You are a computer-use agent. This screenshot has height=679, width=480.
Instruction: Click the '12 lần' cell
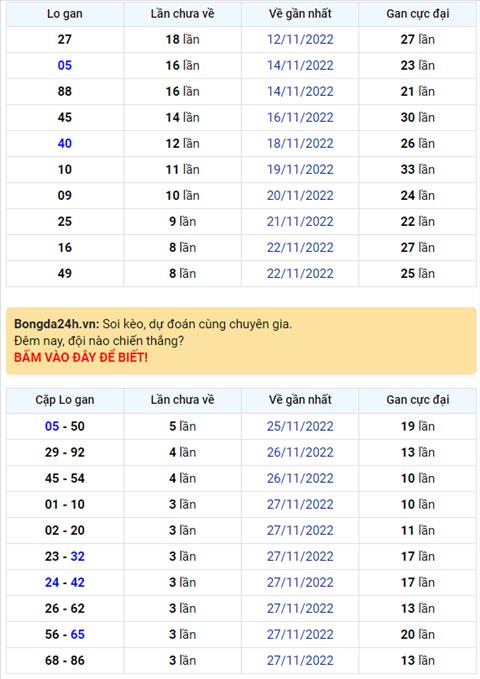coord(182,143)
